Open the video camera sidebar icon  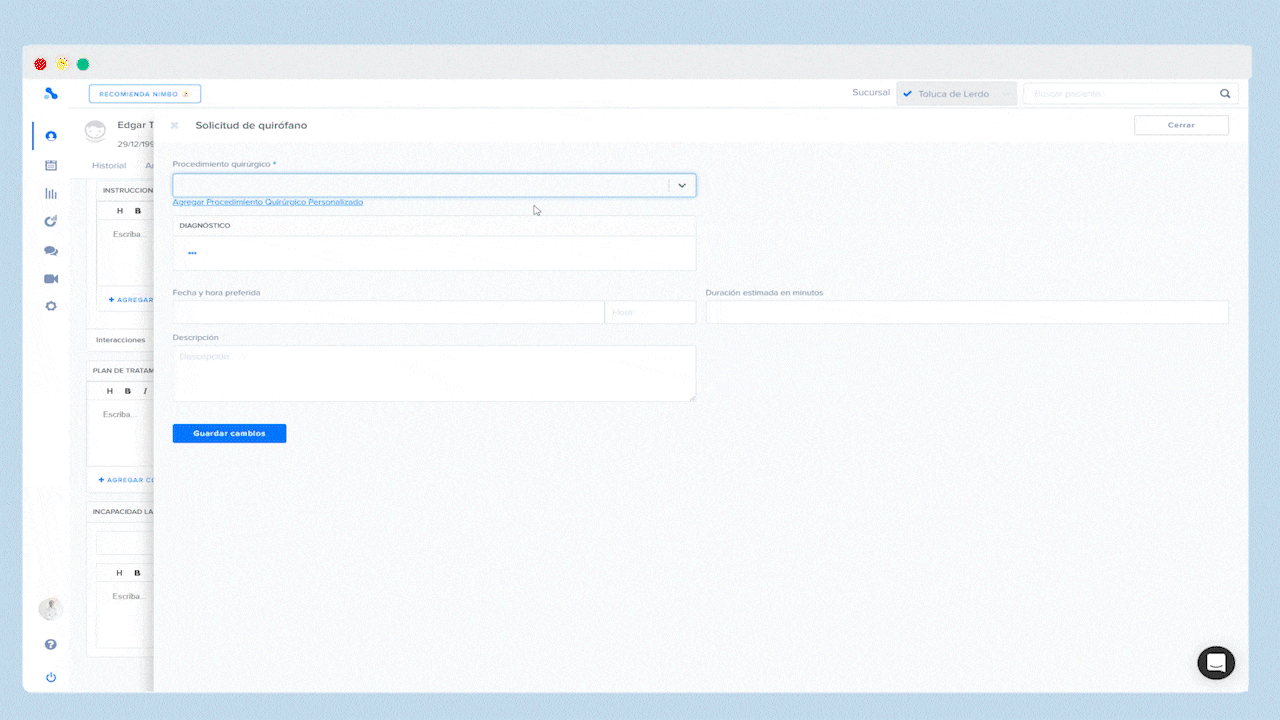(51, 279)
